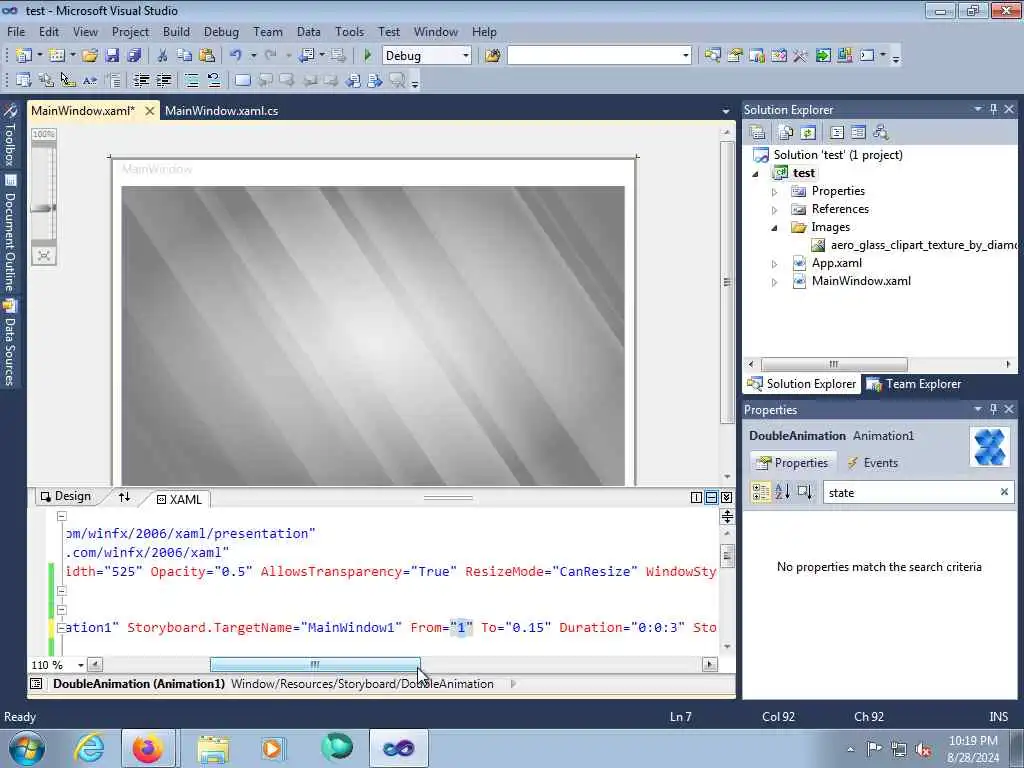Toggle Alphabetical sort in Properties panel
Screen dimensions: 1024x768
pyautogui.click(x=782, y=492)
